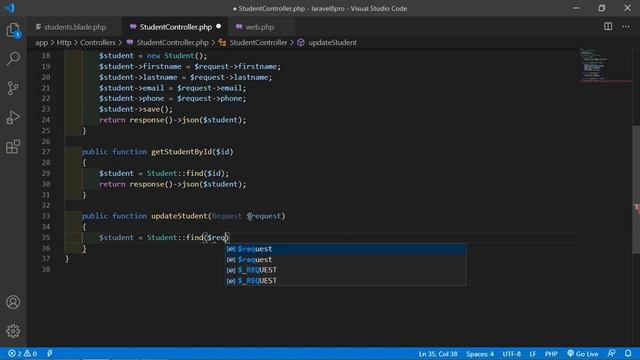Click updateStudent function name on line 33
The height and width of the screenshot is (360, 640).
click(x=179, y=216)
